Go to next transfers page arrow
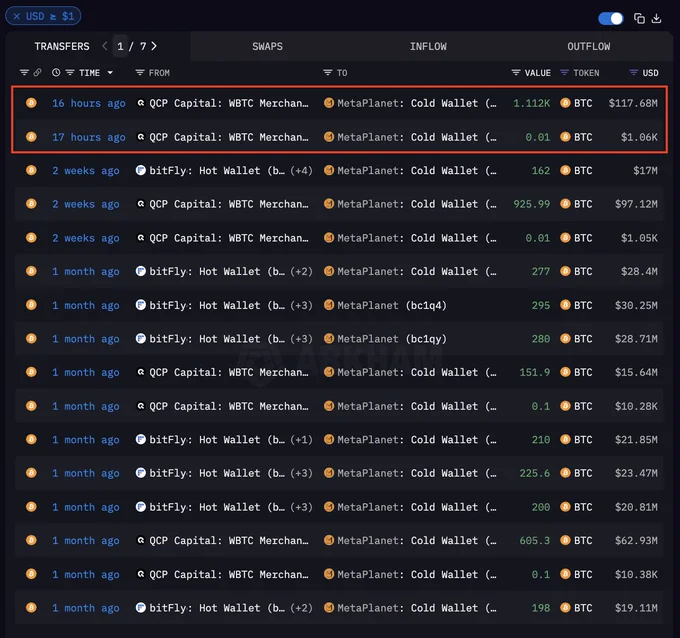 point(154,46)
